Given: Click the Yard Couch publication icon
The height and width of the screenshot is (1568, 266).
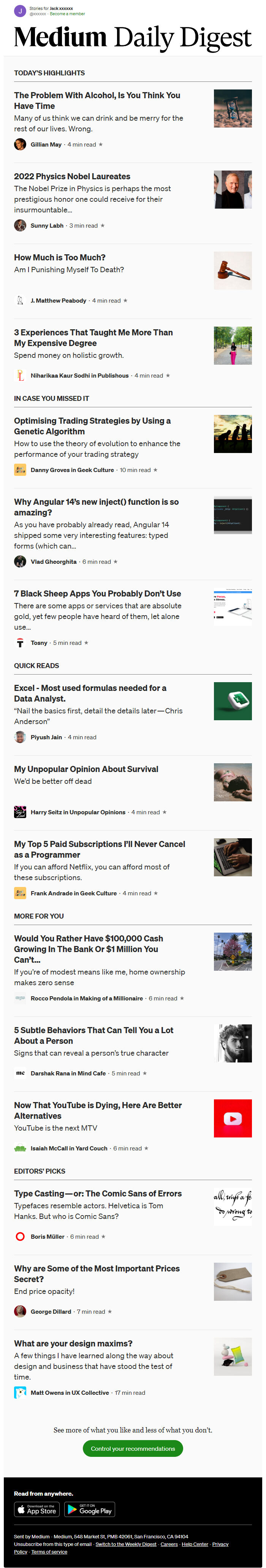Looking at the screenshot, I should [x=20, y=1148].
